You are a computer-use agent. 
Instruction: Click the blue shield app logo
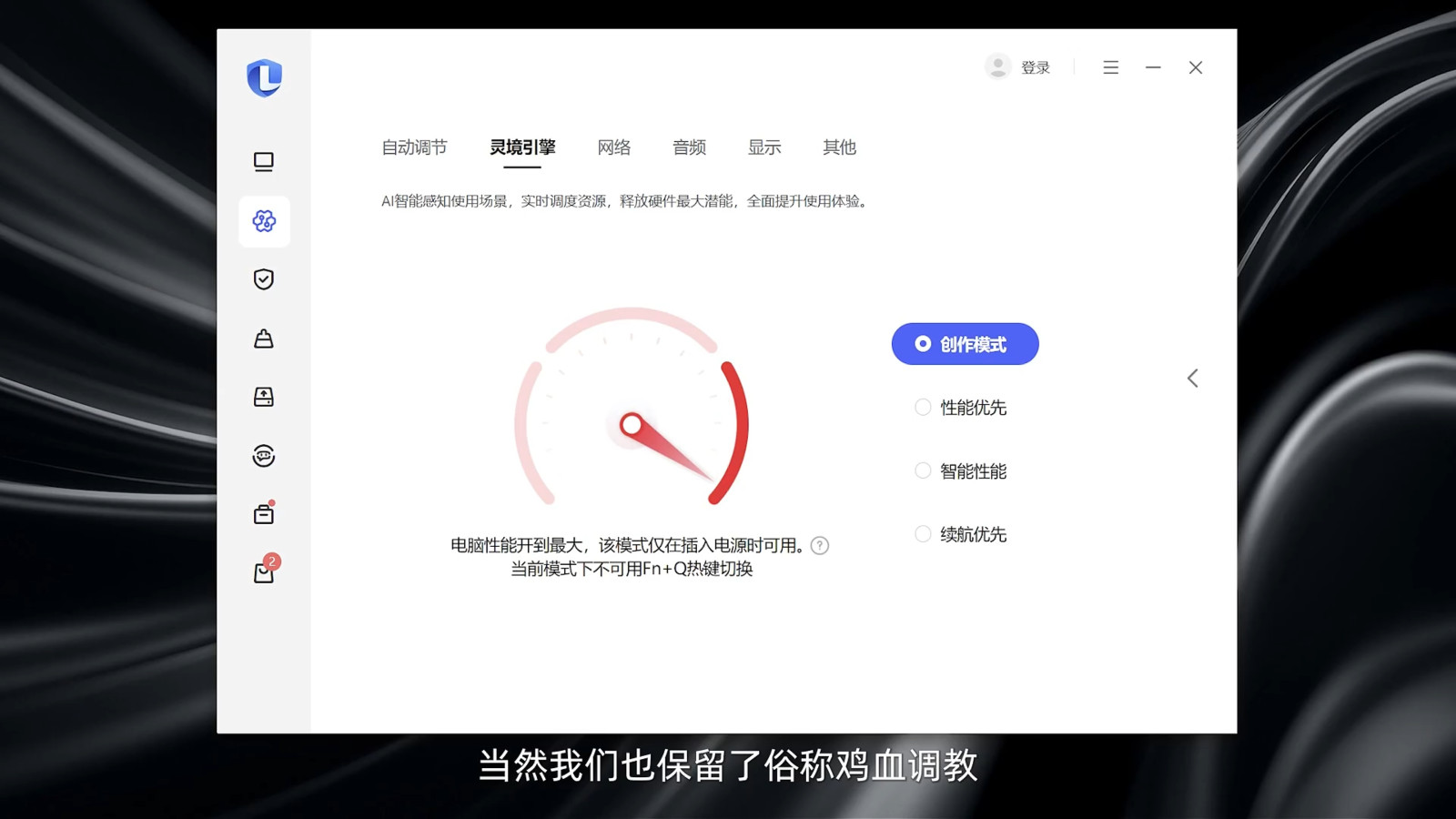pos(264,78)
